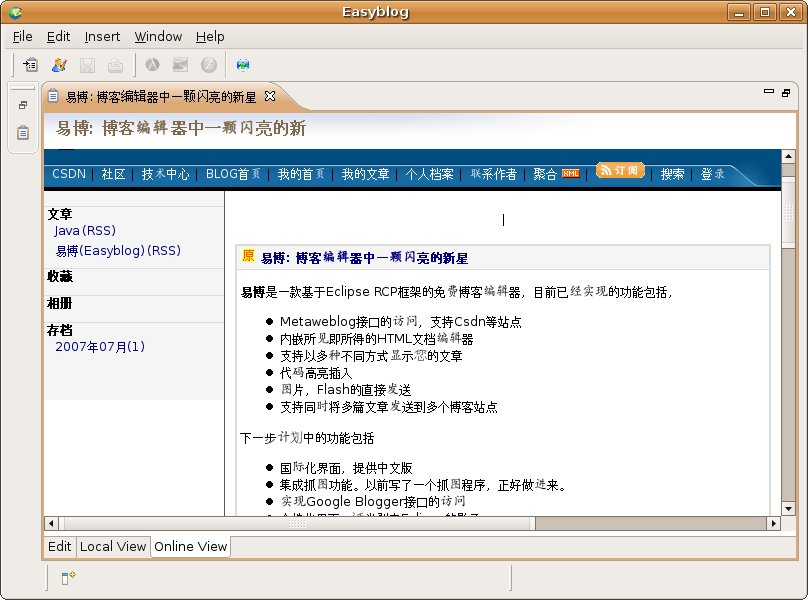Screen dimensions: 808x600
Task: Click the disabled print toolbar icon
Action: click(115, 65)
